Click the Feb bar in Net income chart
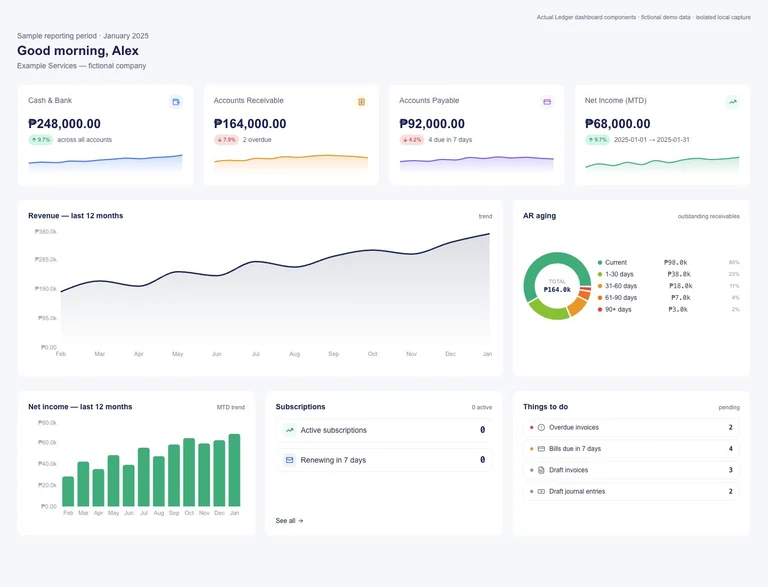The image size is (768, 587). (68, 491)
